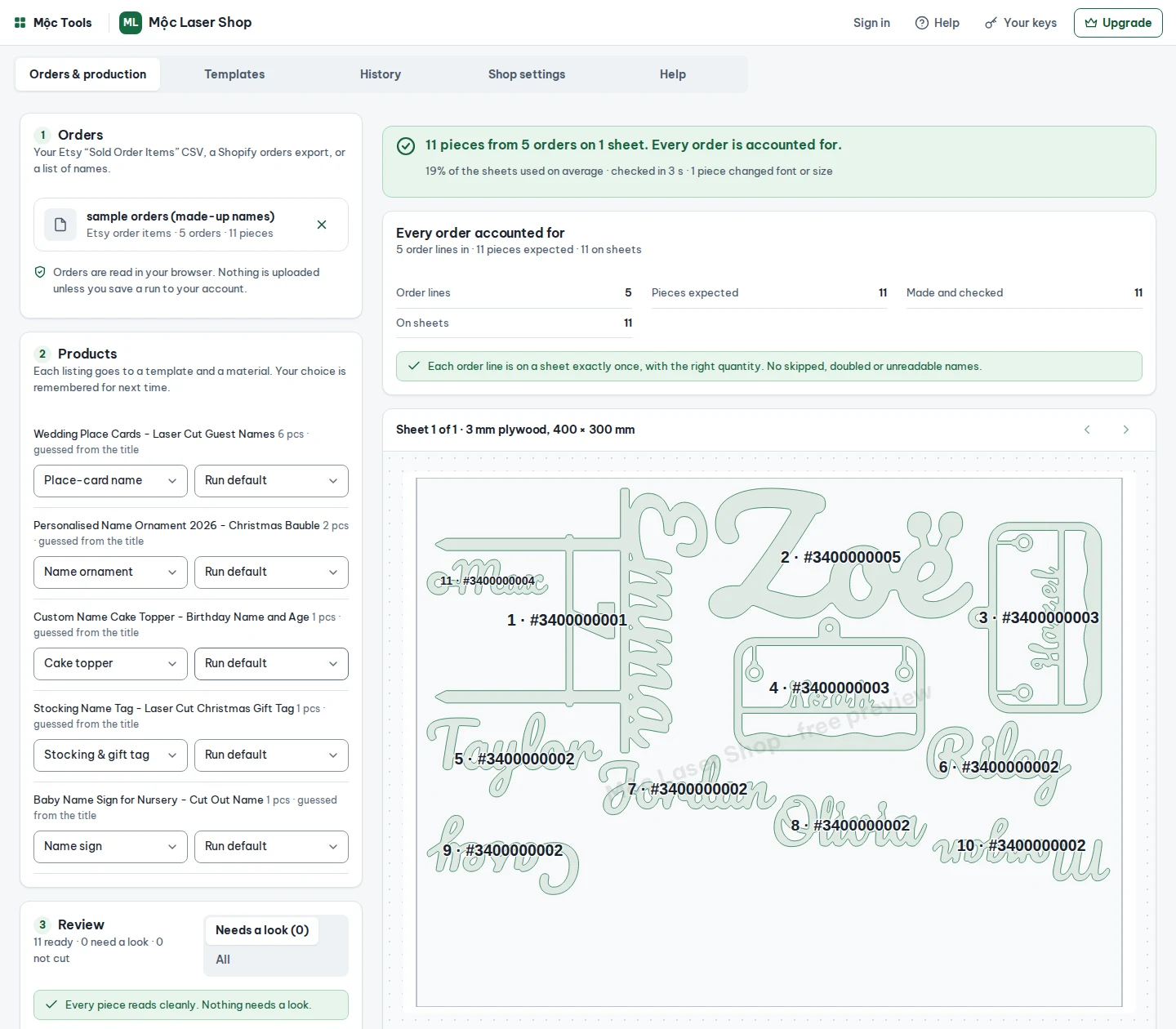Remove the sample orders file with X

[x=322, y=225]
